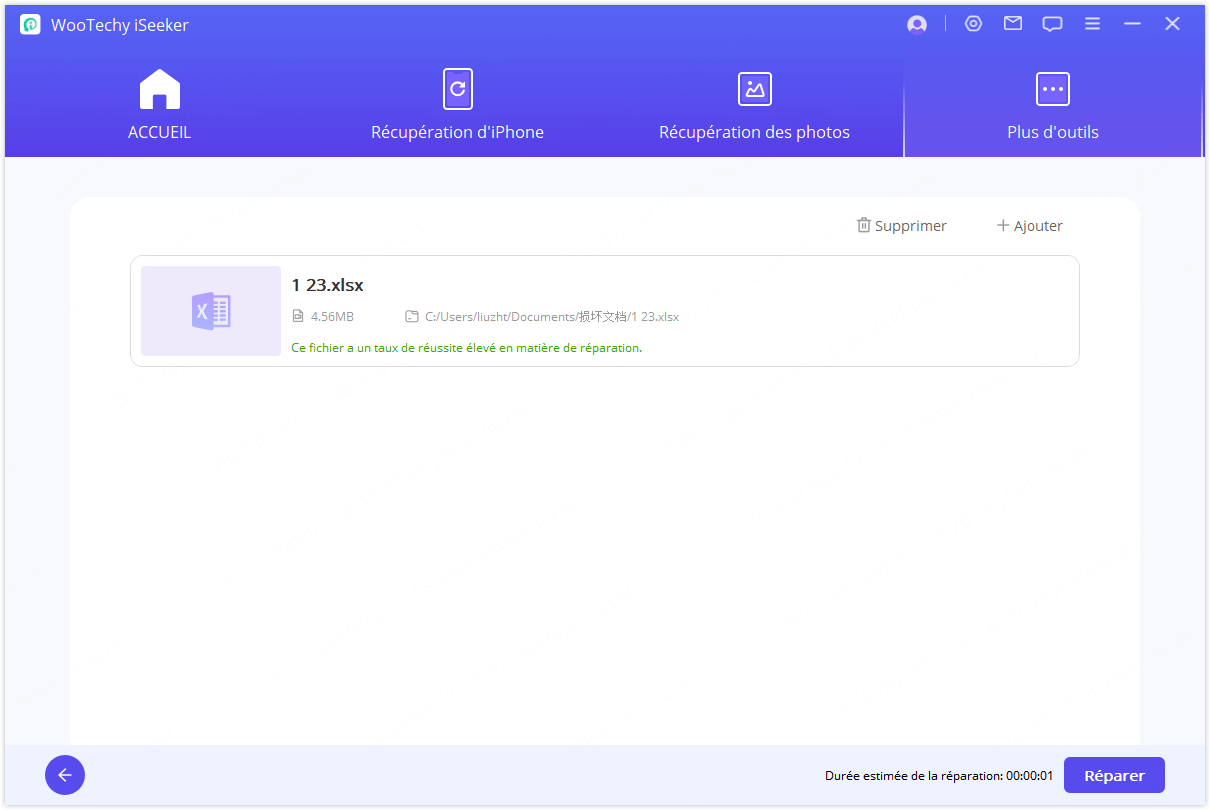Image resolution: width=1210 pixels, height=810 pixels.
Task: Switch to Récupération d'iPhone tab
Action: [457, 105]
